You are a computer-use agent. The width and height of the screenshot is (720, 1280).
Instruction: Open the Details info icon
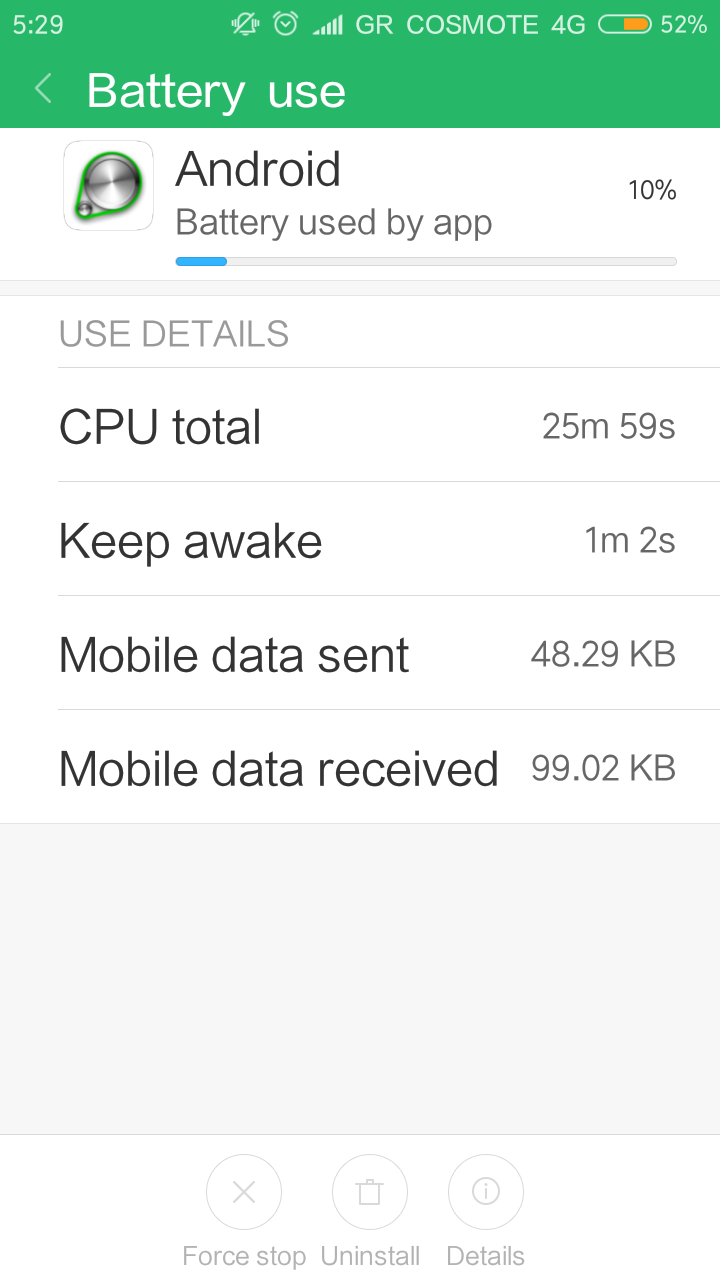pos(486,1192)
